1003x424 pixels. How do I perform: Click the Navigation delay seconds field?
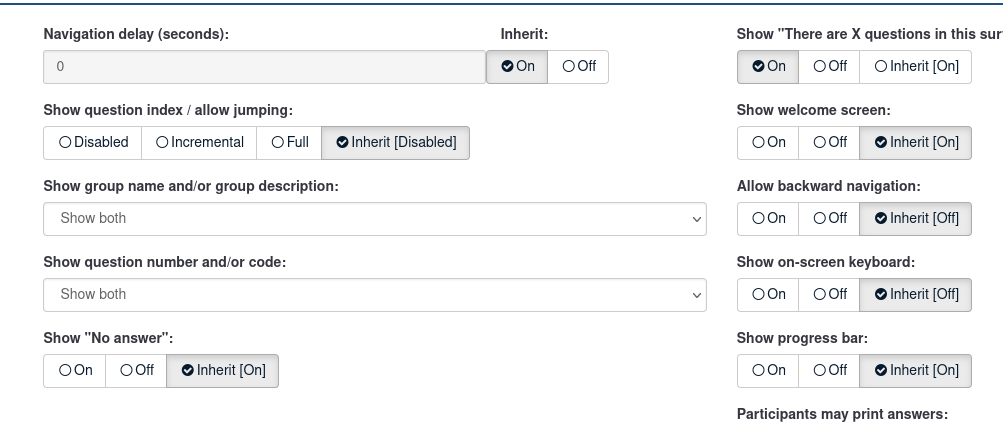point(264,67)
